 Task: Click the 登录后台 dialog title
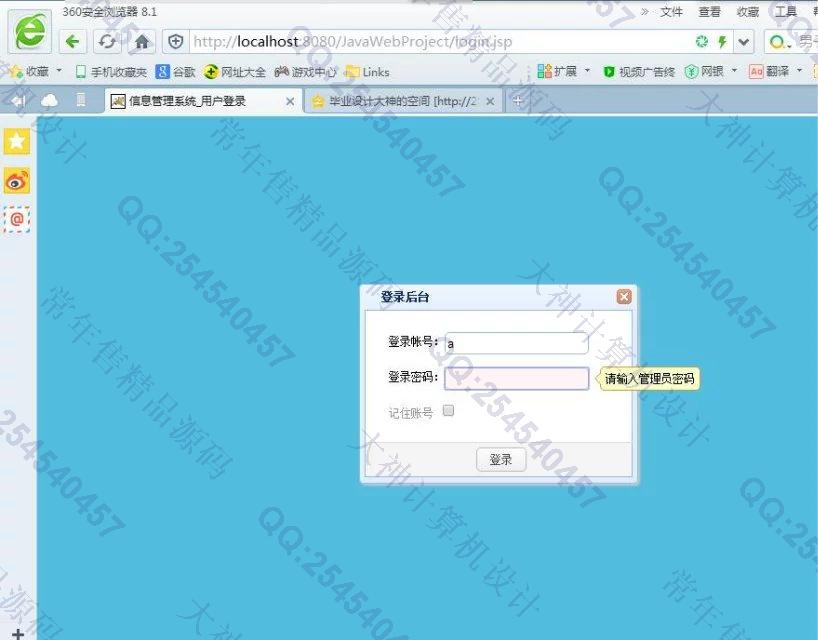click(405, 297)
